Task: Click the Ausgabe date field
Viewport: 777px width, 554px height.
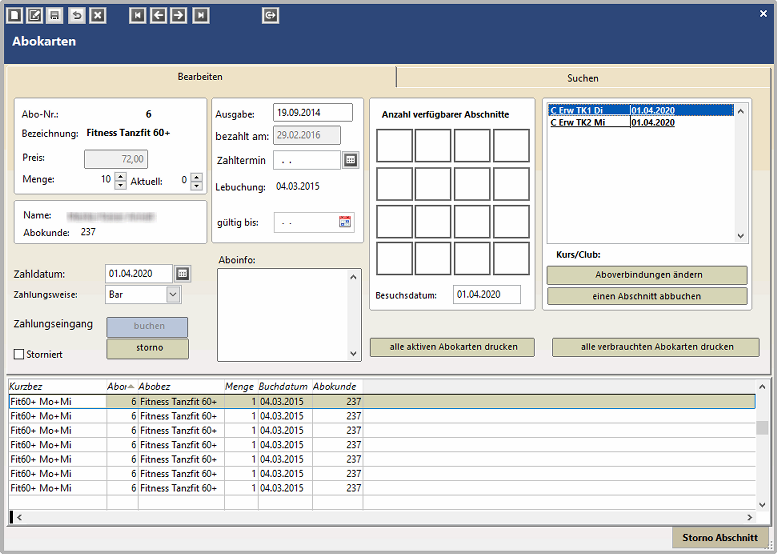Action: tap(313, 112)
